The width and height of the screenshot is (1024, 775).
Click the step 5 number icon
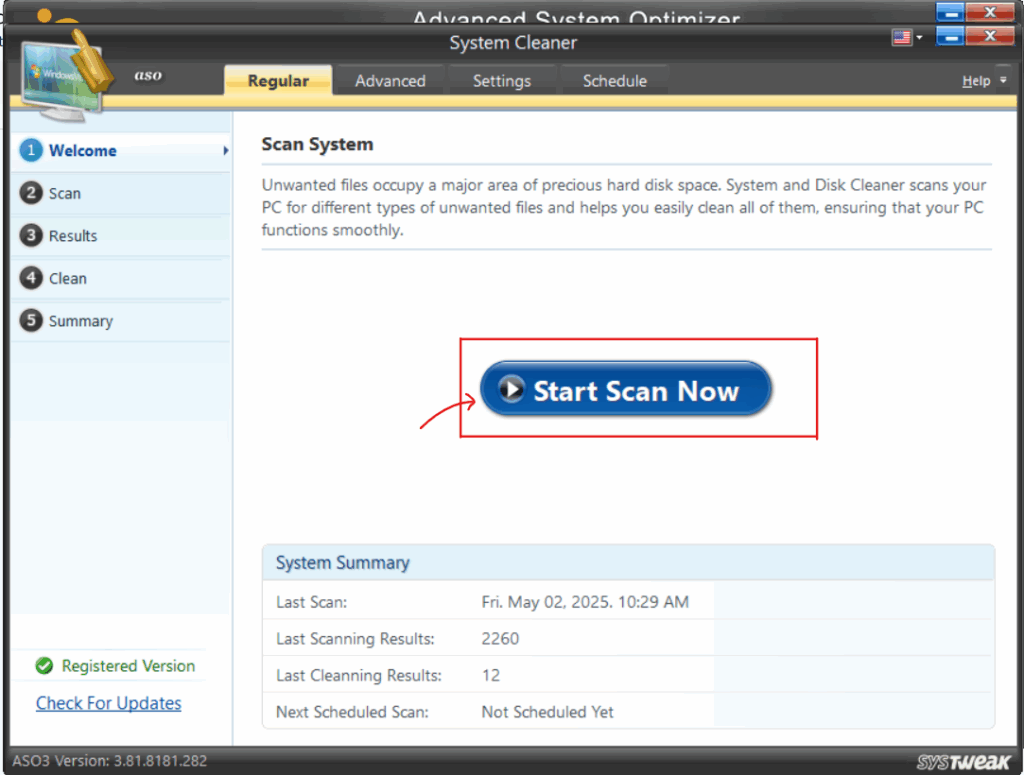(x=31, y=320)
